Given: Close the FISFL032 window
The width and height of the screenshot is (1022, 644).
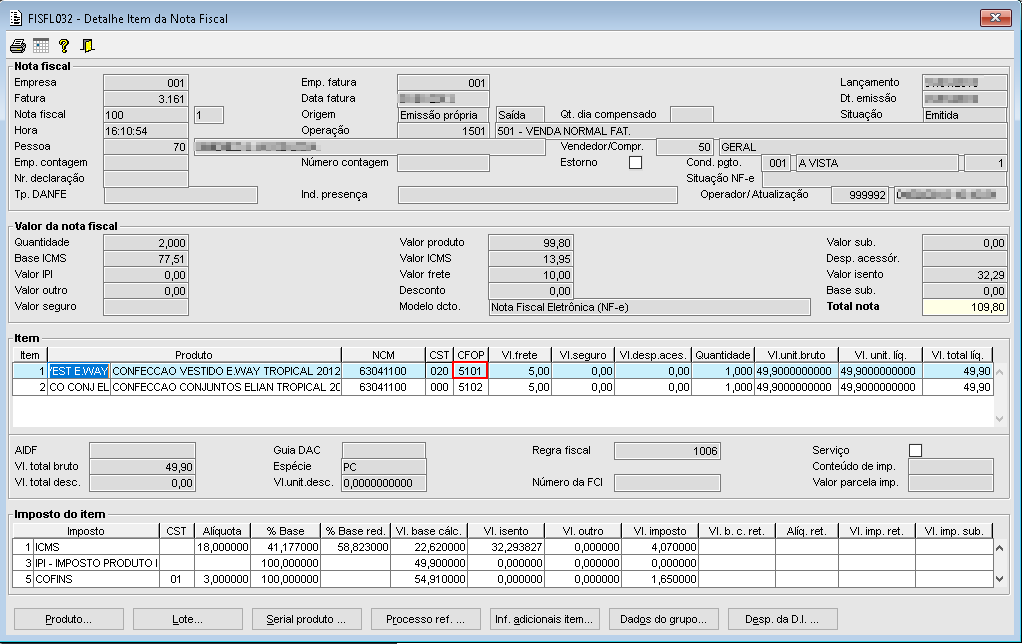Looking at the screenshot, I should click(995, 18).
